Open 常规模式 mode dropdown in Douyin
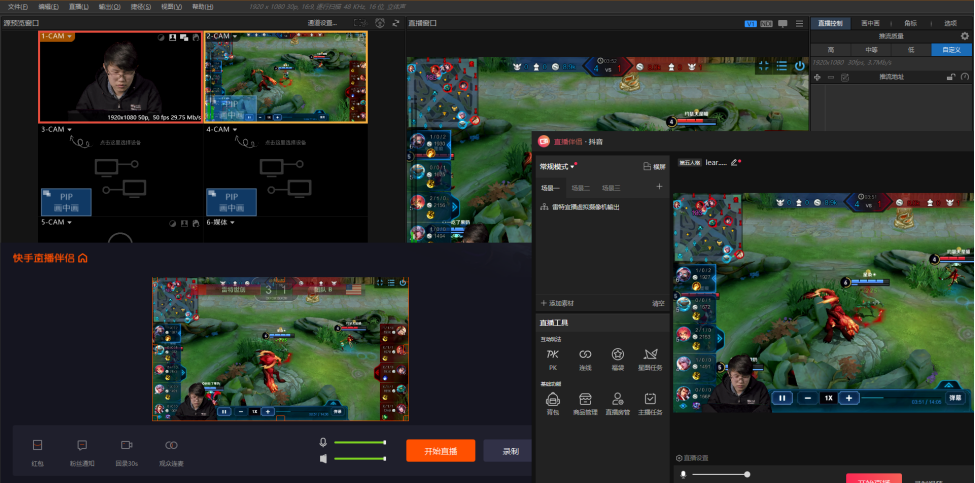The image size is (975, 483). coord(557,167)
